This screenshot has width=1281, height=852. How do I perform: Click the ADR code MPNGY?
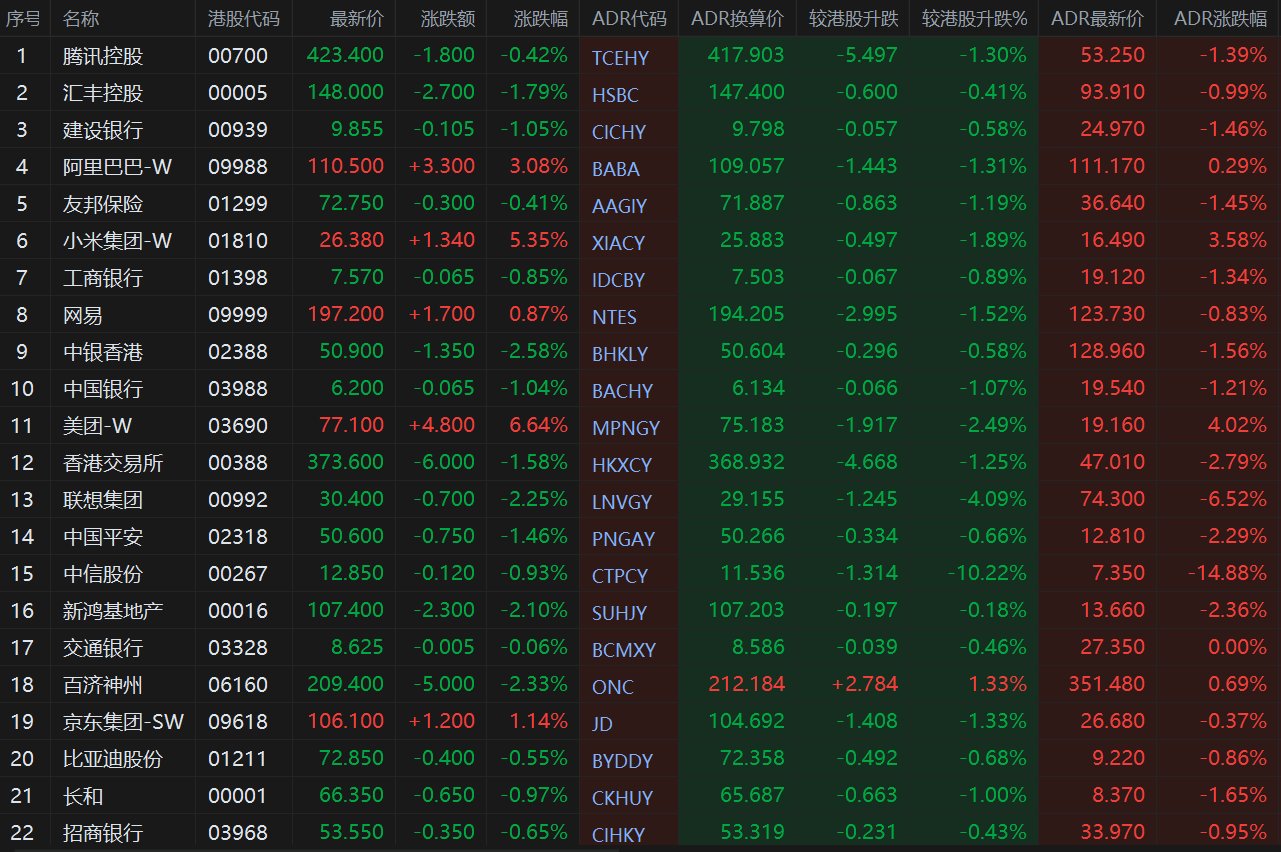(626, 428)
